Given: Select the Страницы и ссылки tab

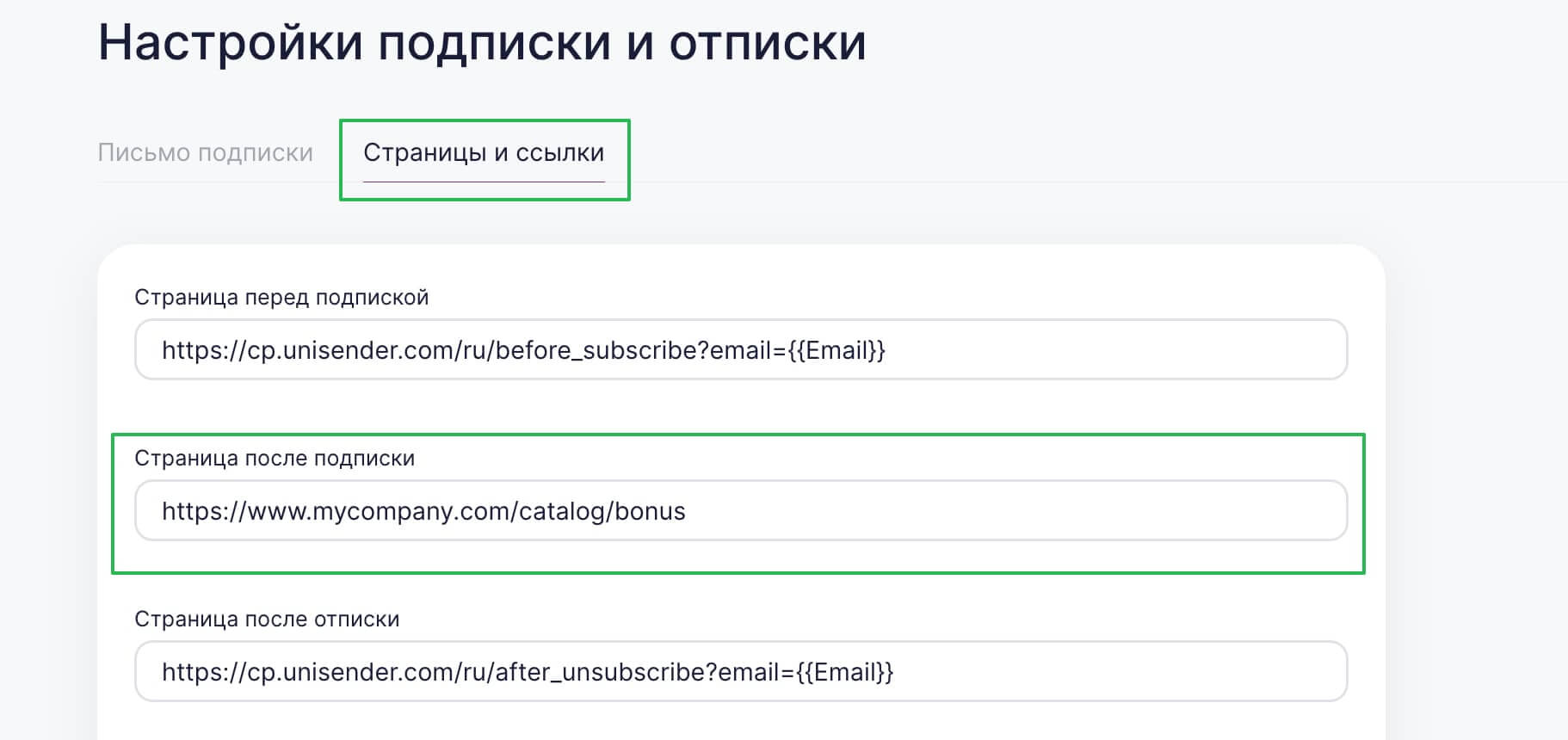Looking at the screenshot, I should (484, 153).
